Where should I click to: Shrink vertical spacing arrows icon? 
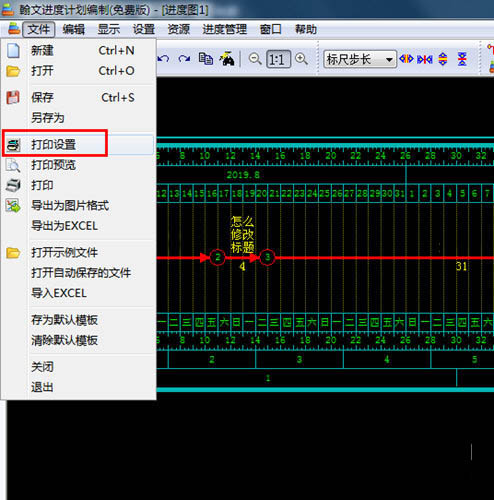pos(462,59)
